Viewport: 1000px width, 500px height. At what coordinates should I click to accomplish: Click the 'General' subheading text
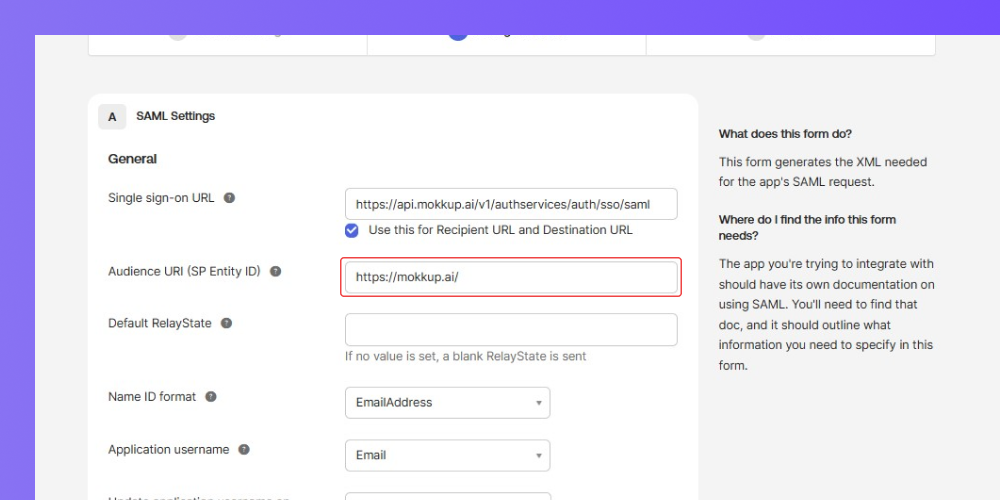[133, 159]
